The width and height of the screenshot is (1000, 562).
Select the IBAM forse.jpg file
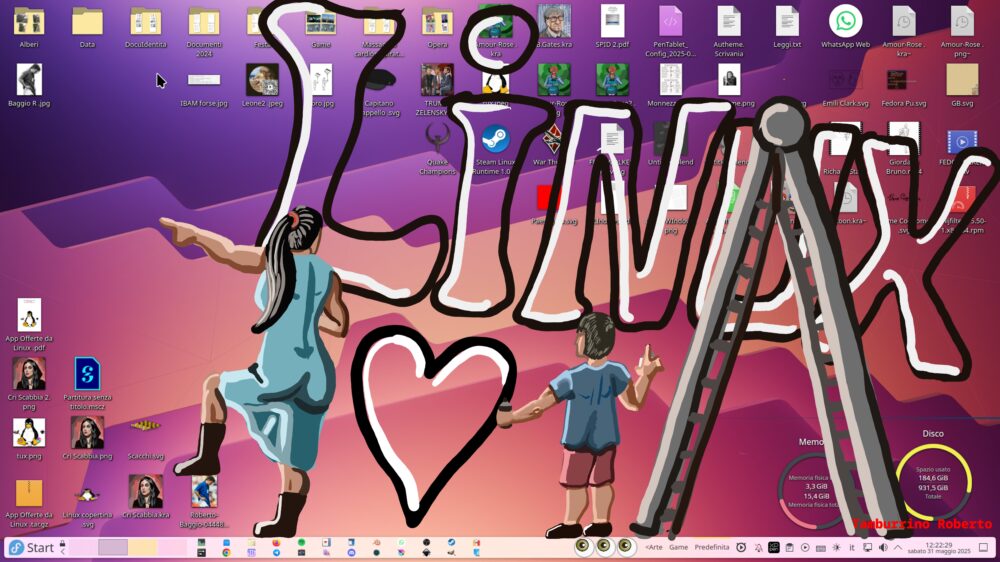tap(204, 89)
